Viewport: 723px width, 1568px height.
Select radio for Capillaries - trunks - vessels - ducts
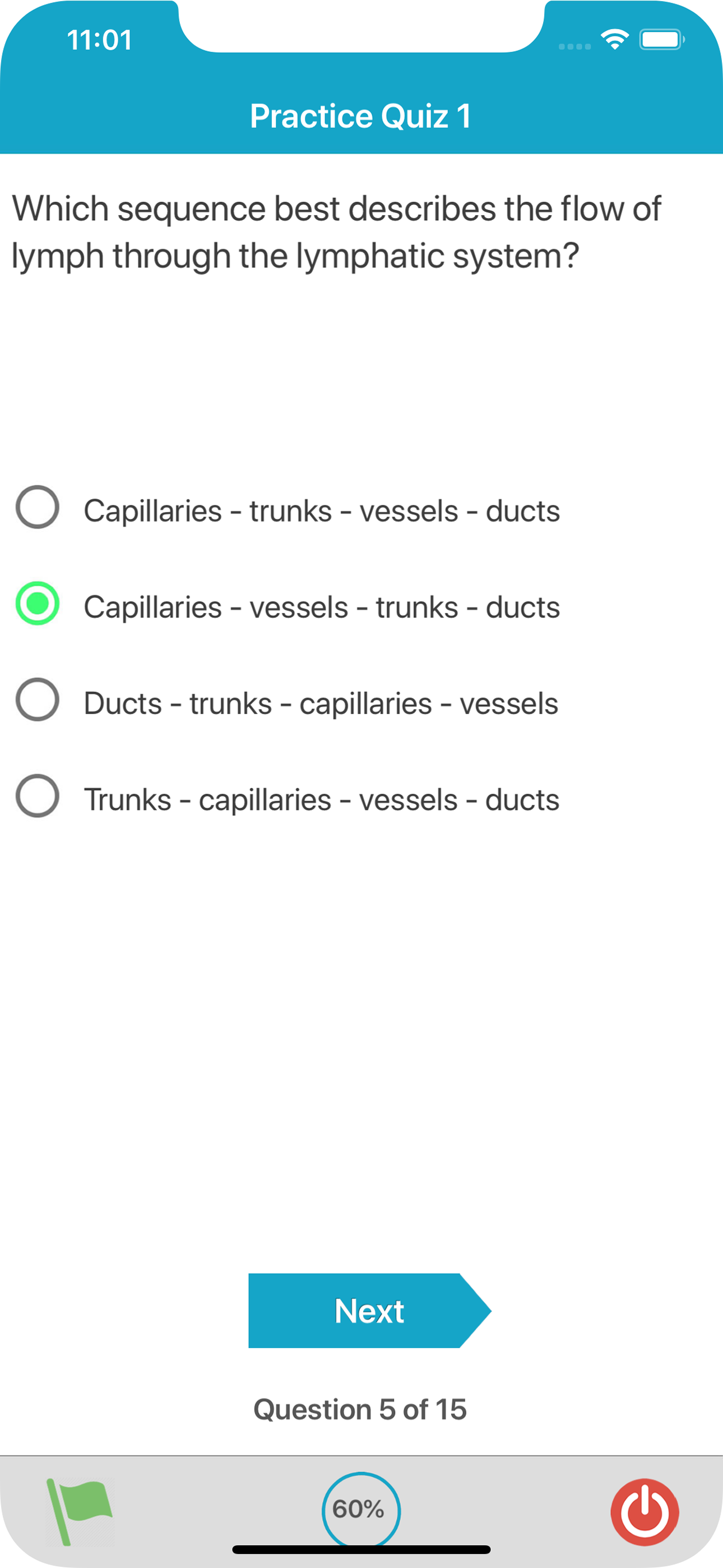click(x=38, y=507)
